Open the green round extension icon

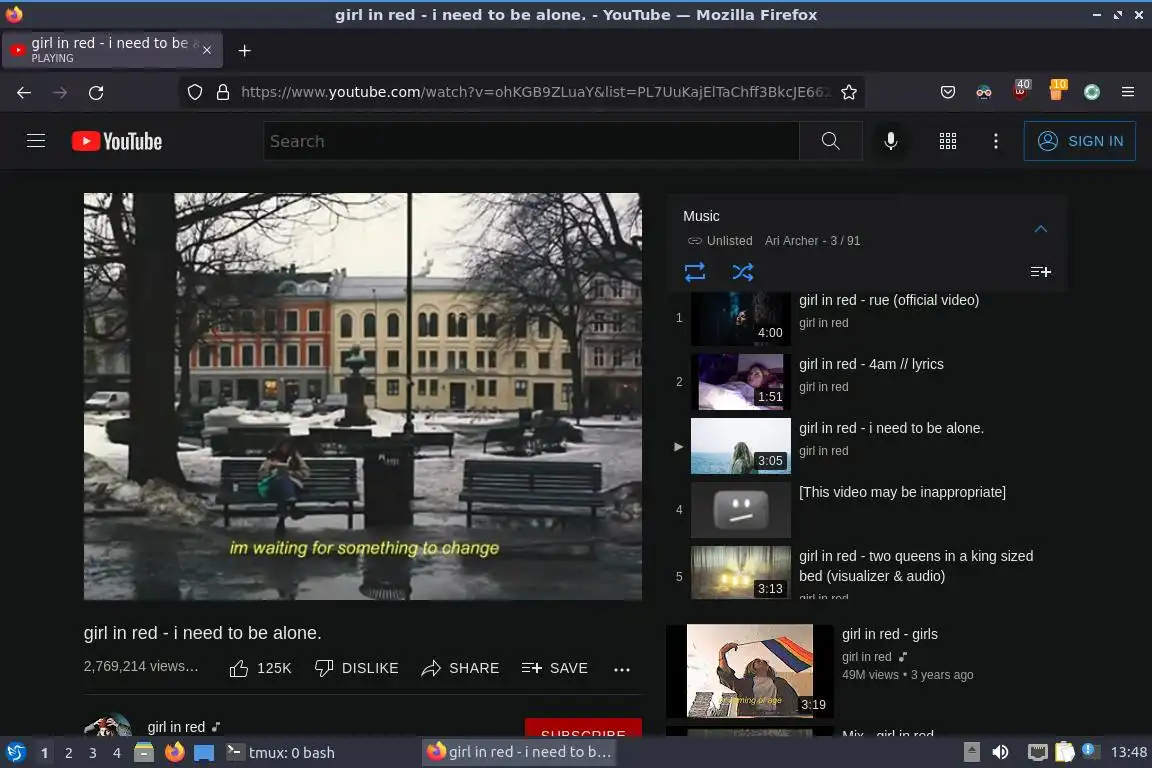click(x=1092, y=92)
